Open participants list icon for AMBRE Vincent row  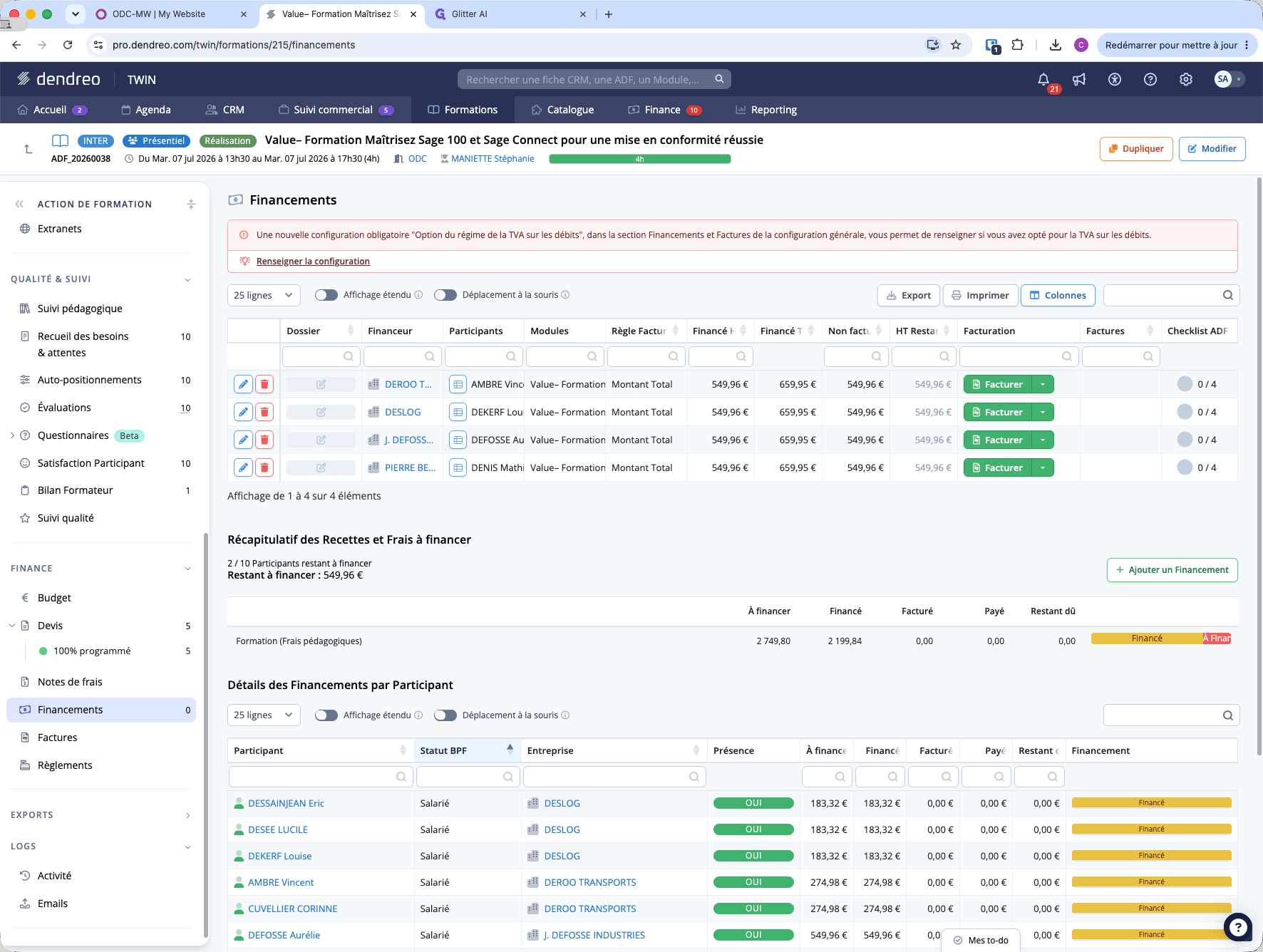(458, 384)
